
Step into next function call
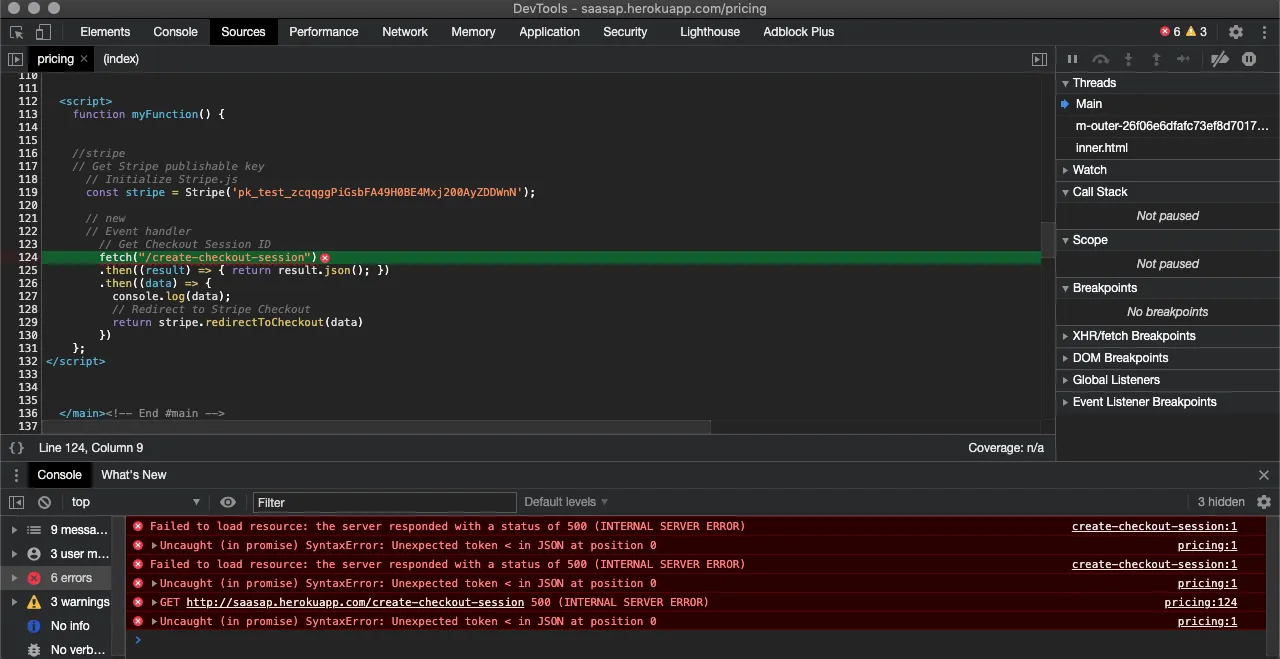click(1128, 59)
